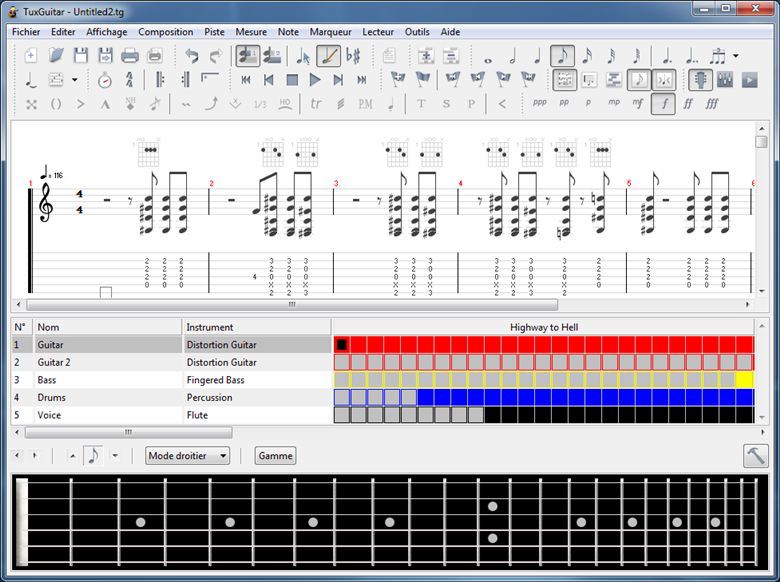
Task: Redo the last undone action
Action: click(216, 56)
